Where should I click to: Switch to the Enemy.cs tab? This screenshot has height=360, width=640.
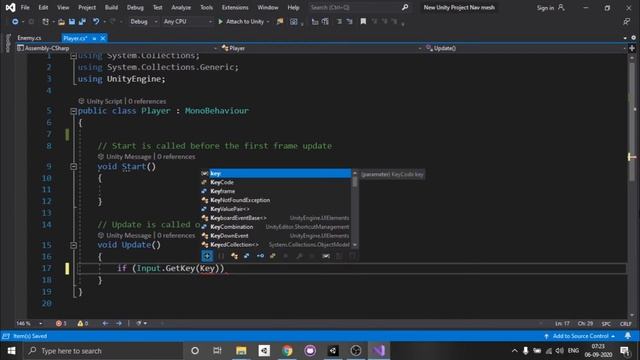pos(29,38)
